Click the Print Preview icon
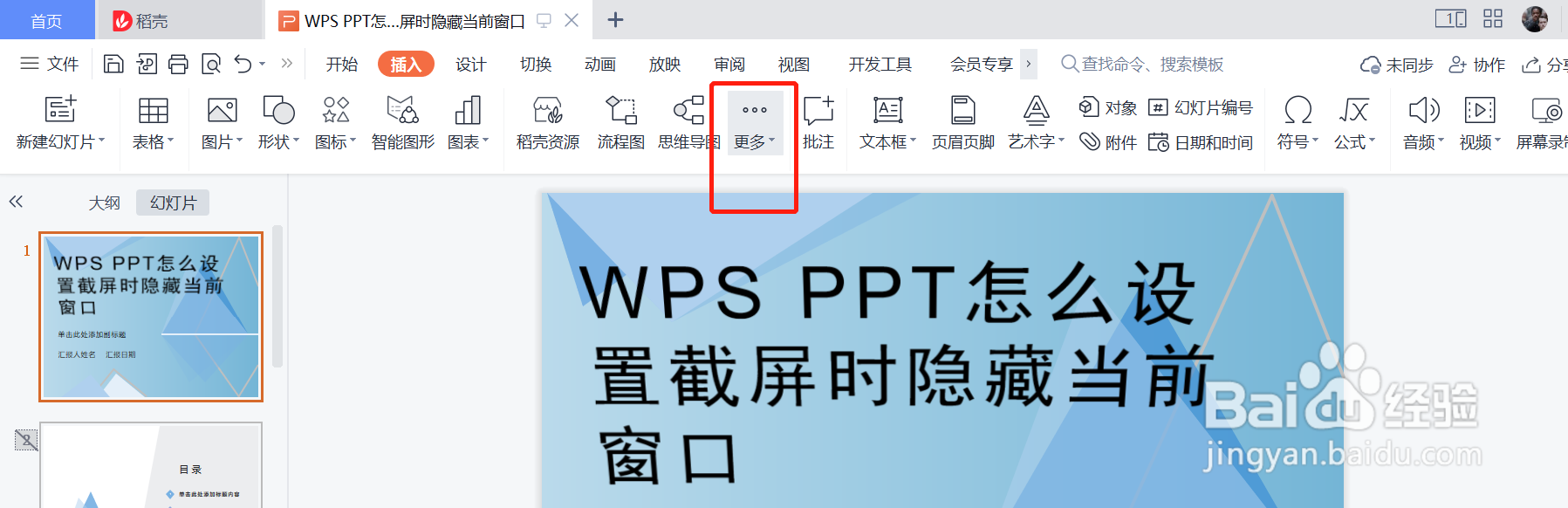The width and height of the screenshot is (1568, 508). [x=211, y=64]
